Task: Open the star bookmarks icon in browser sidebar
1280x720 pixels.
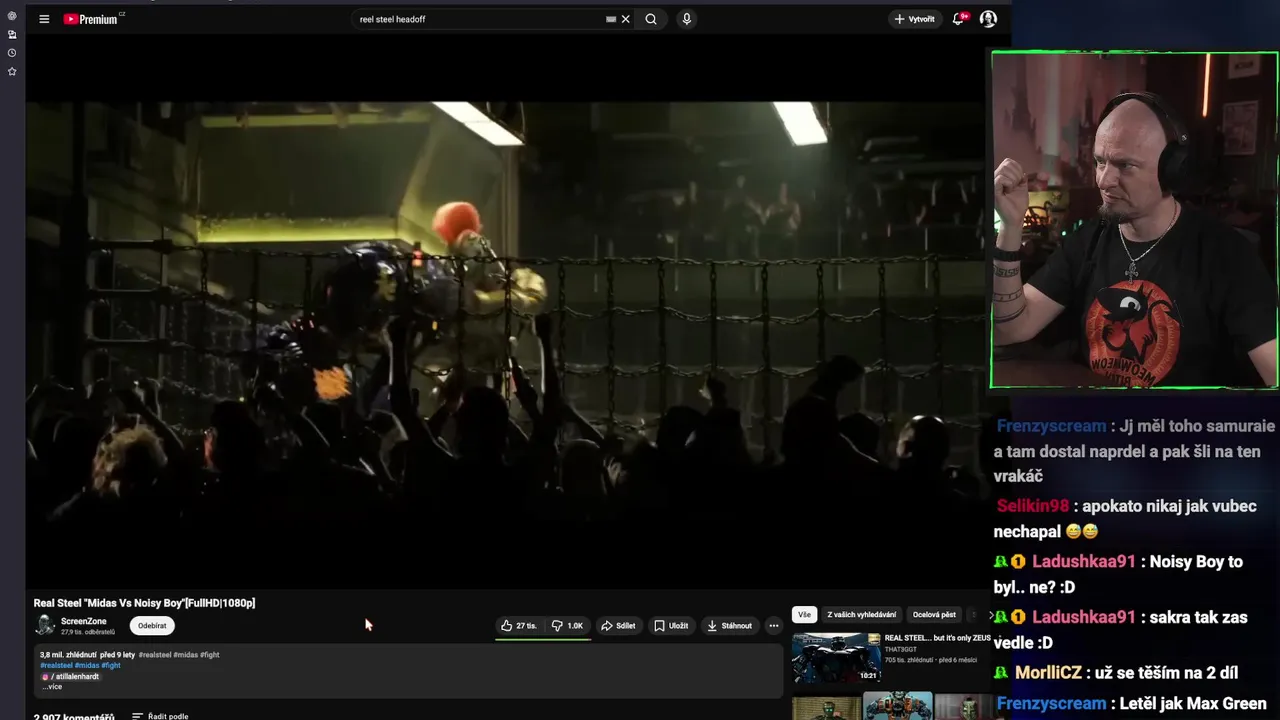Action: pos(12,72)
